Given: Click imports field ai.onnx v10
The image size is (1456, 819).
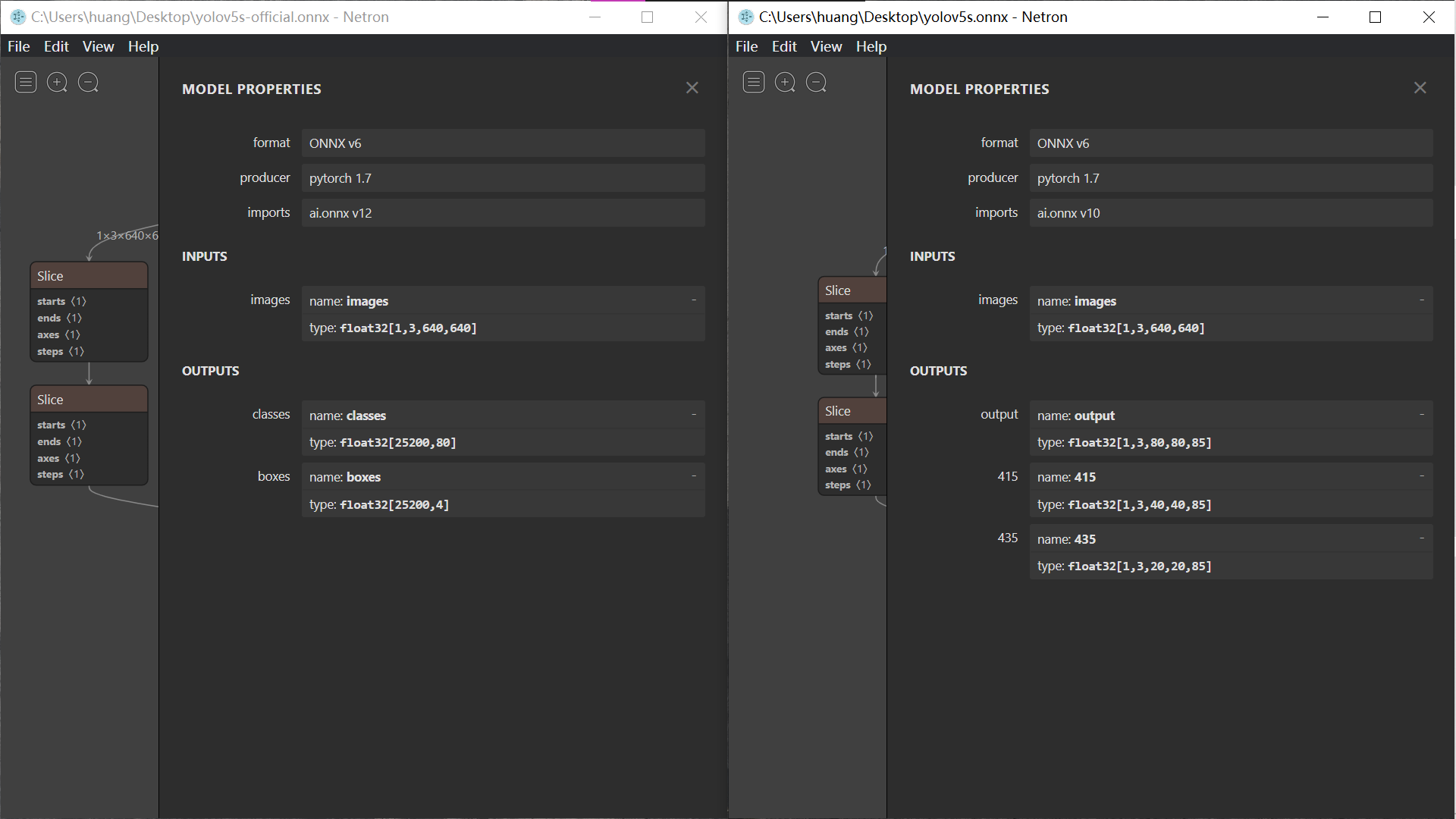Looking at the screenshot, I should coord(1232,213).
